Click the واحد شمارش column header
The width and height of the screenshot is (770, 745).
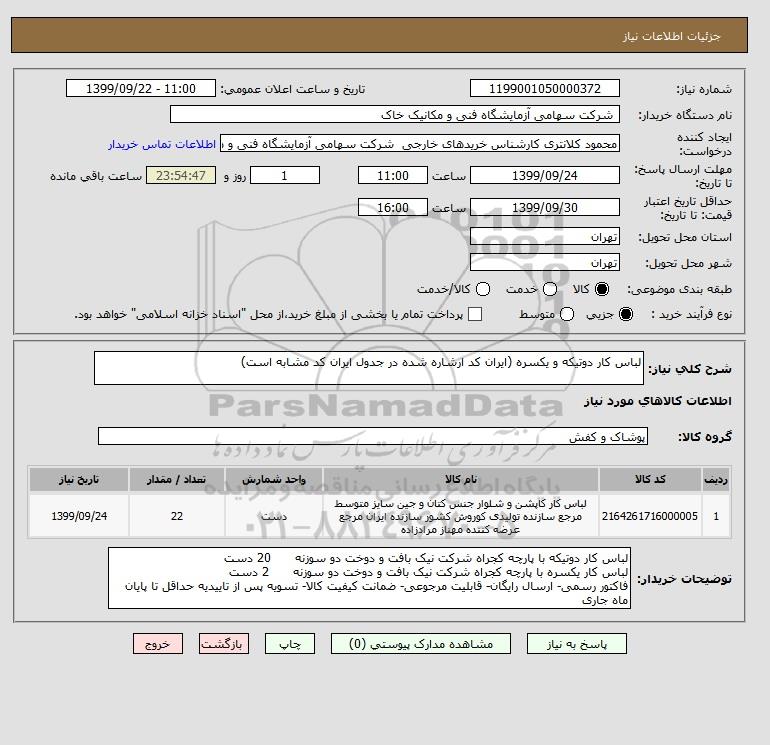pos(274,479)
